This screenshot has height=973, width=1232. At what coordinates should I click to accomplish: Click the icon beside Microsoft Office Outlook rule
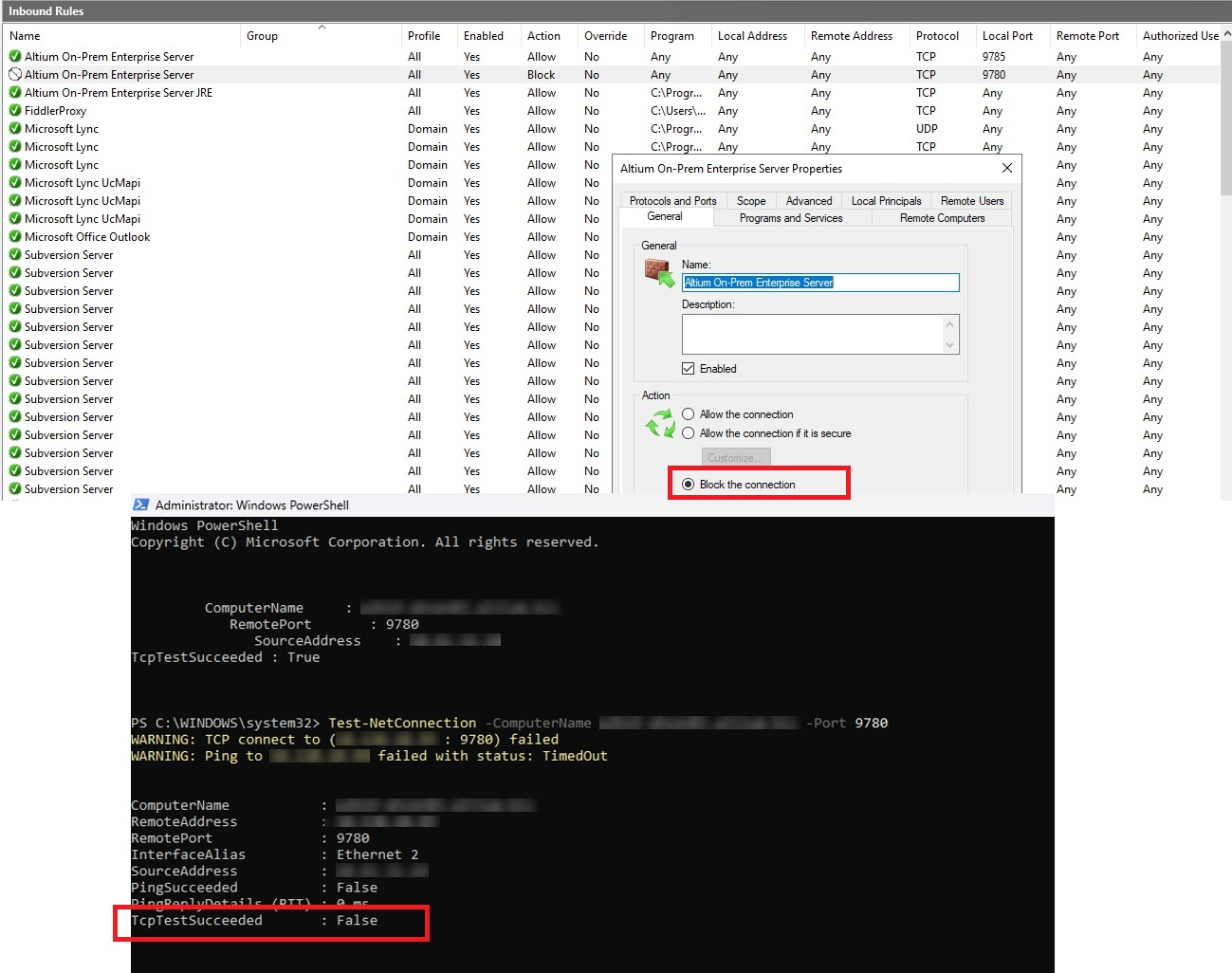pyautogui.click(x=15, y=237)
